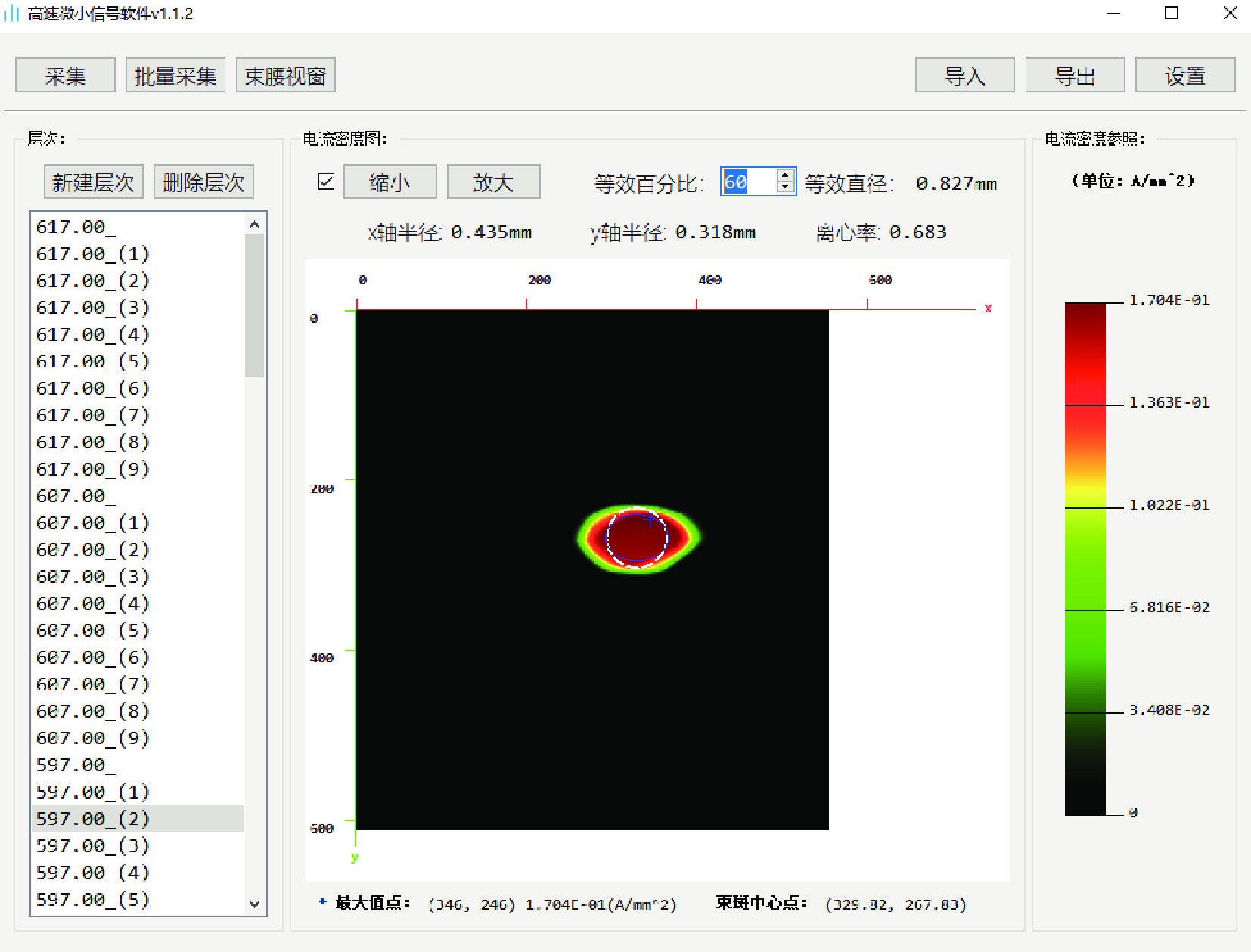
Task: Click the 导出 button
Action: [x=1075, y=75]
